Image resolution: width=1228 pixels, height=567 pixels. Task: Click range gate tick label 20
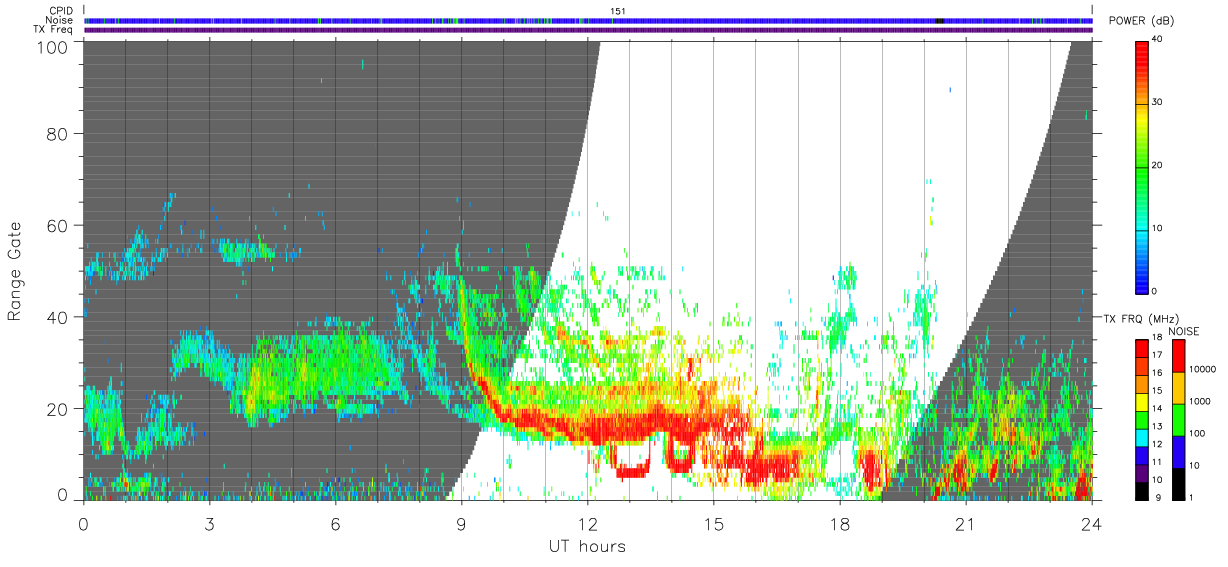pyautogui.click(x=57, y=408)
